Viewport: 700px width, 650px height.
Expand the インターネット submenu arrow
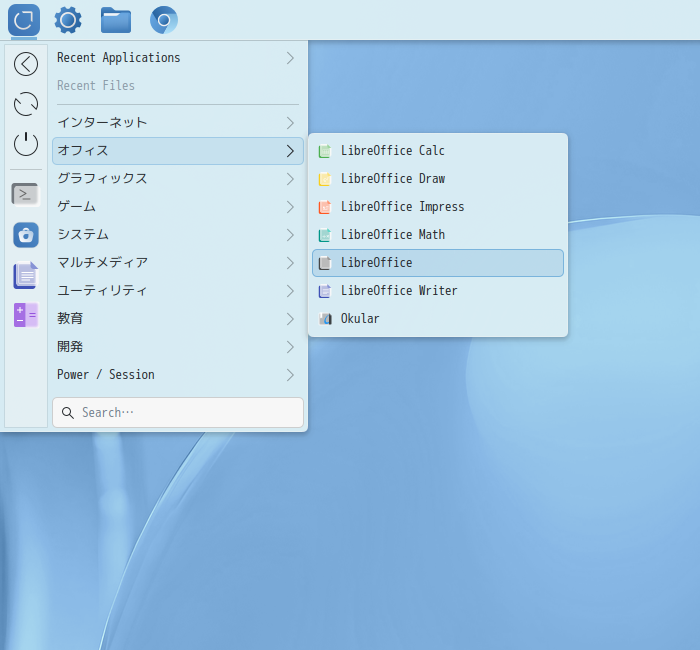click(x=290, y=123)
